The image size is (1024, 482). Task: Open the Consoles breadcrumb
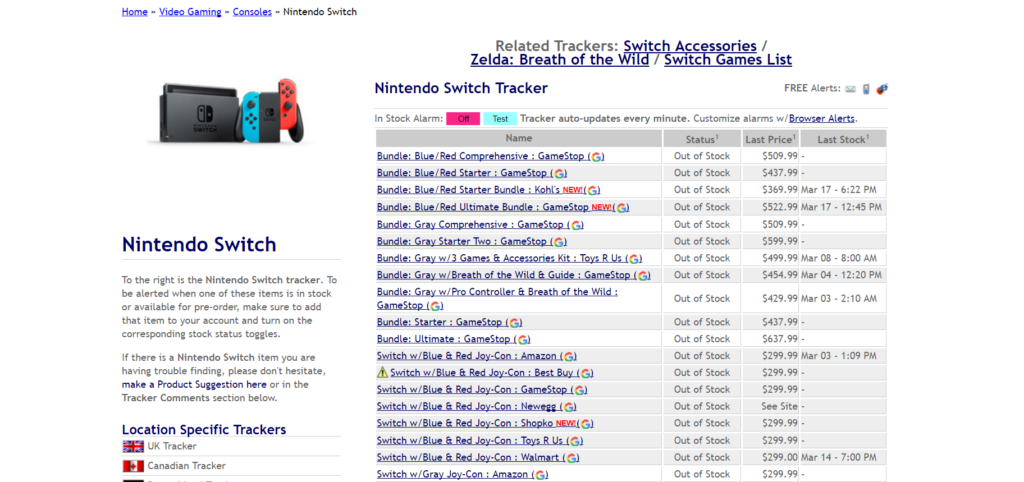(x=252, y=12)
